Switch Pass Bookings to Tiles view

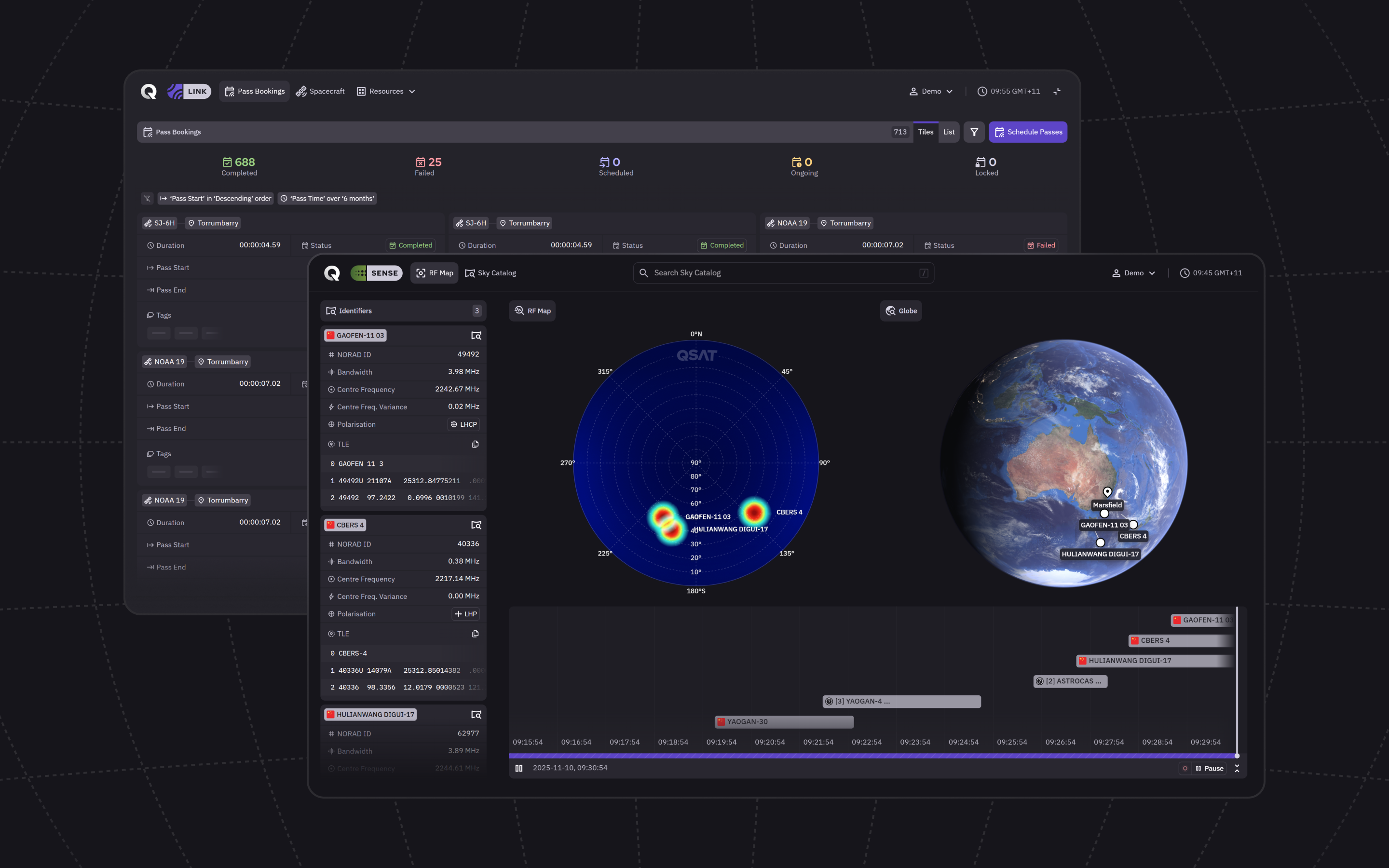tap(925, 132)
